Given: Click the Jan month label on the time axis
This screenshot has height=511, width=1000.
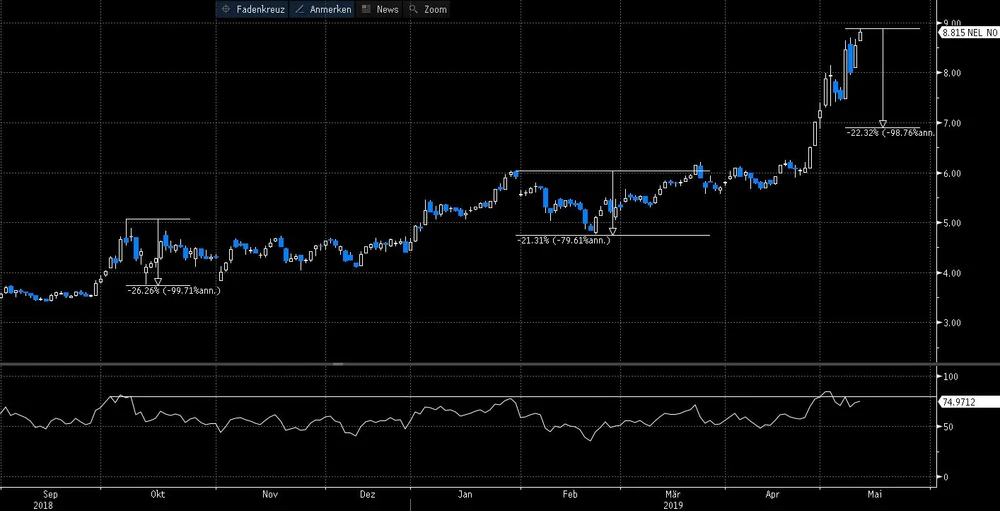Looking at the screenshot, I should [x=465, y=494].
